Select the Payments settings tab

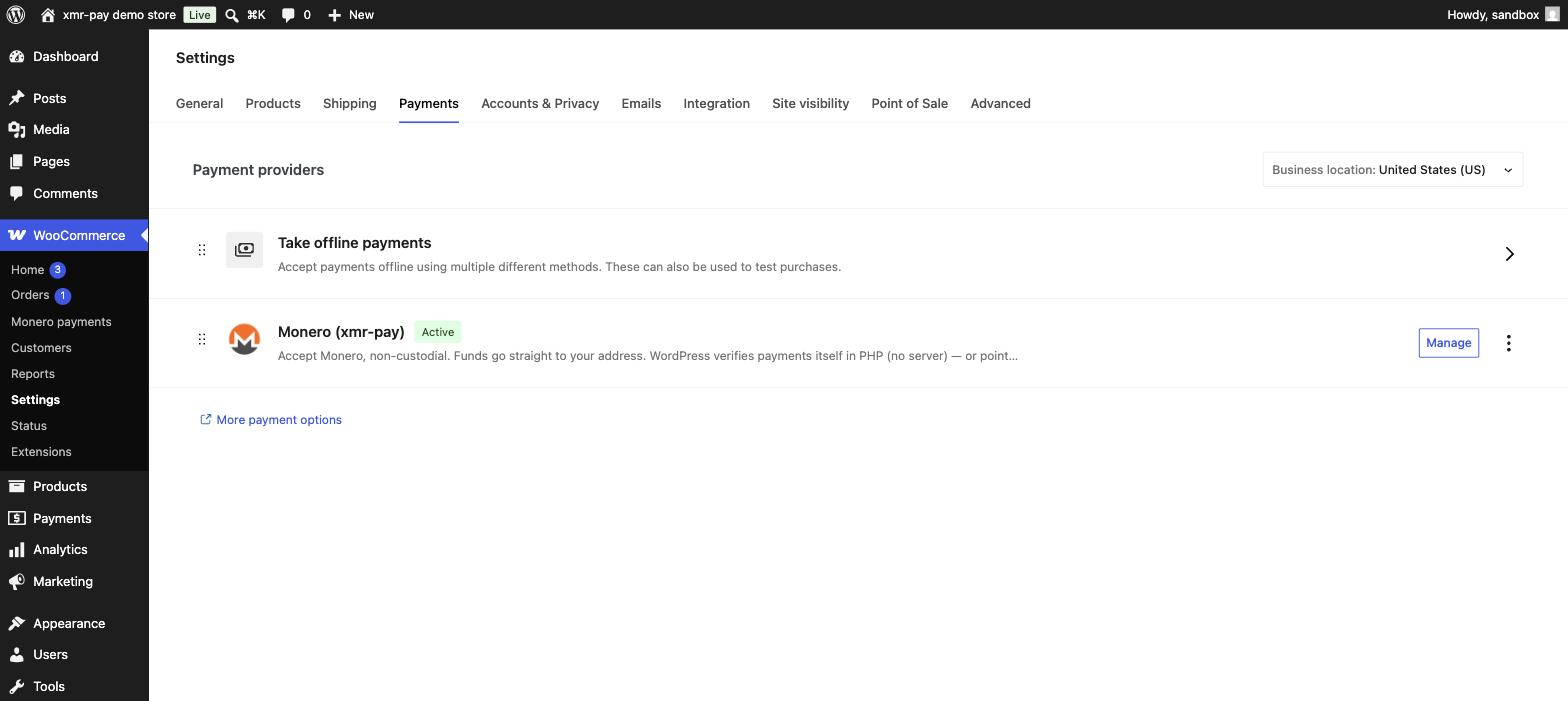429,104
